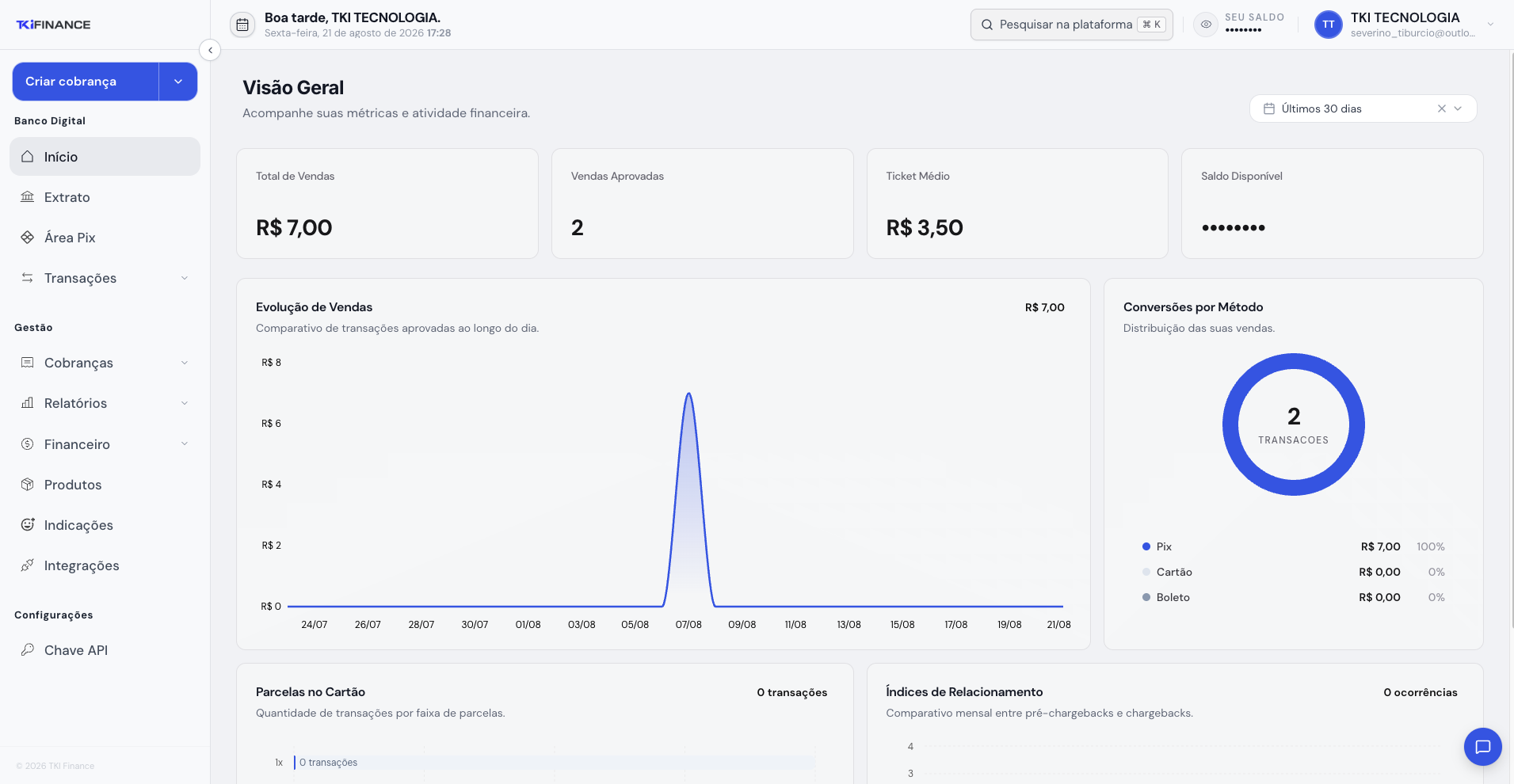
Task: Click the 1x installment bar row
Action: (555, 763)
